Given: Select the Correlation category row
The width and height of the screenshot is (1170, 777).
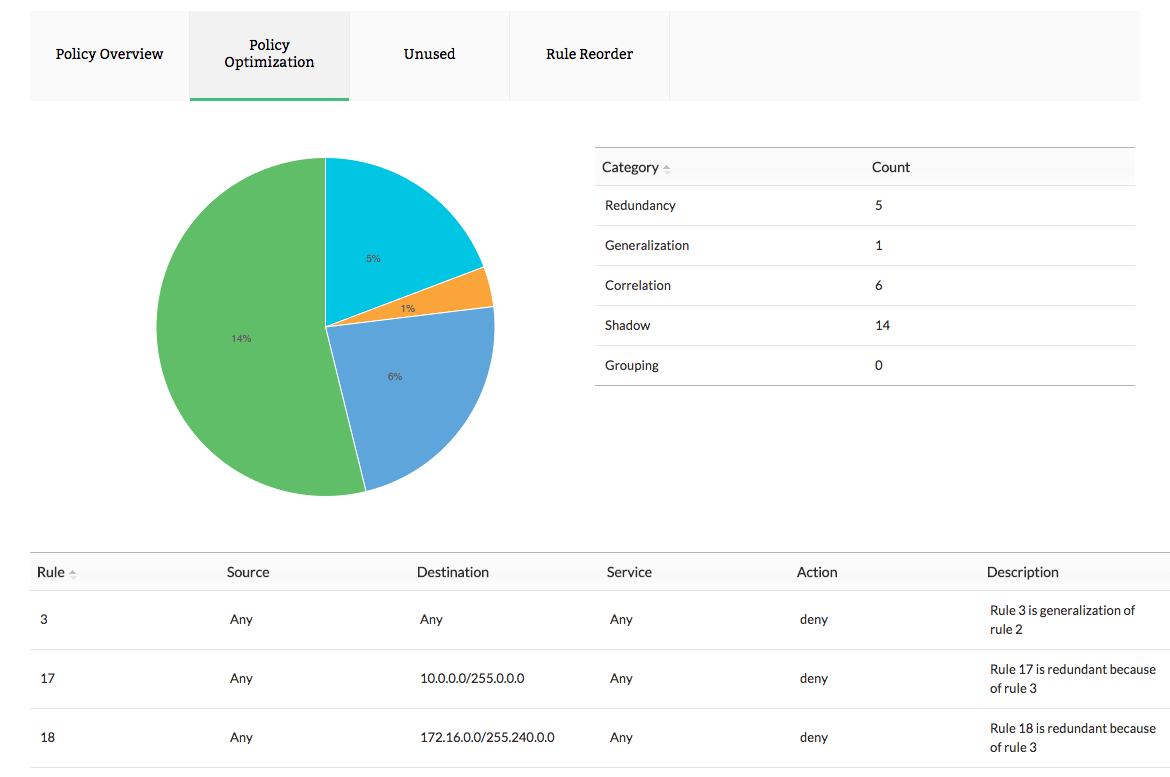Looking at the screenshot, I should tap(638, 285).
